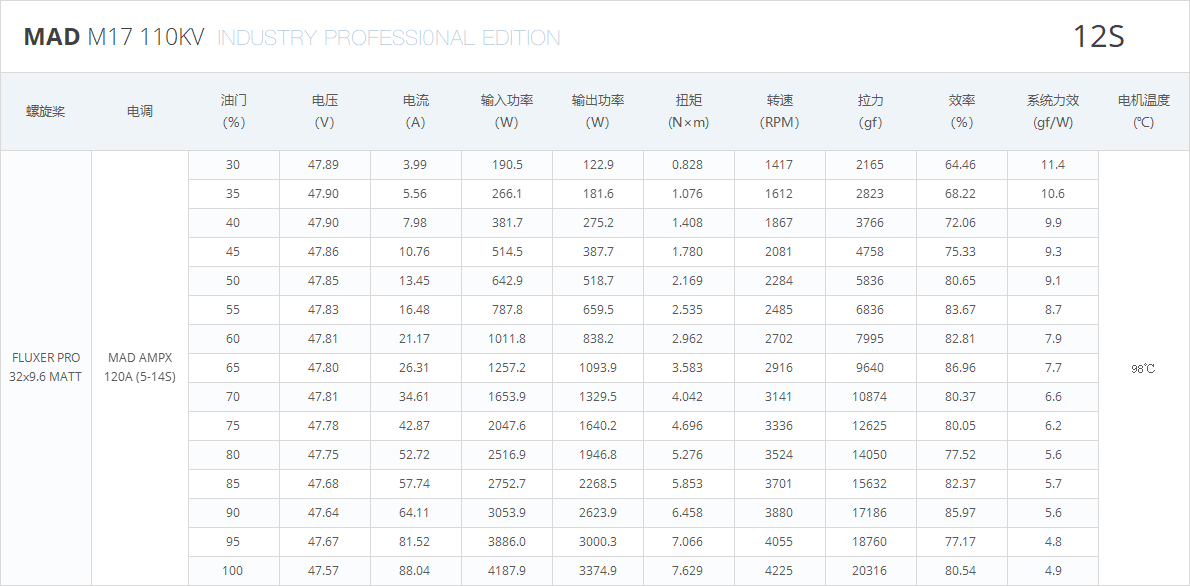The image size is (1190, 586).
Task: Click system efficiency value 4.8
Action: pos(1053,542)
